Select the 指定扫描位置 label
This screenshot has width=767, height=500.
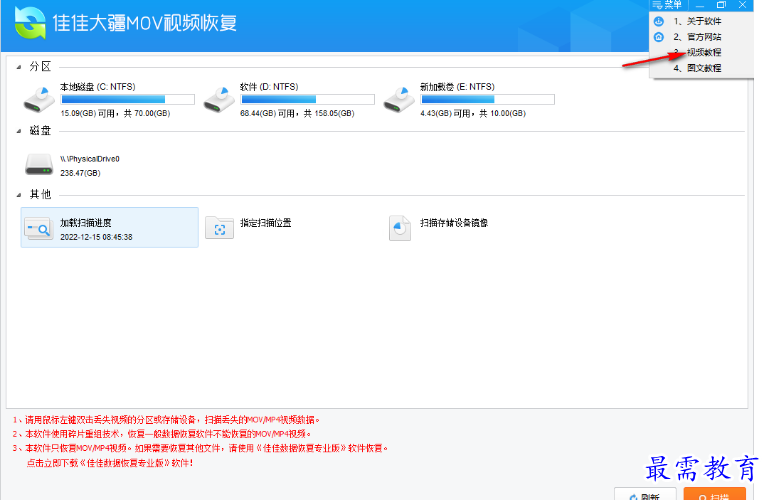click(266, 223)
